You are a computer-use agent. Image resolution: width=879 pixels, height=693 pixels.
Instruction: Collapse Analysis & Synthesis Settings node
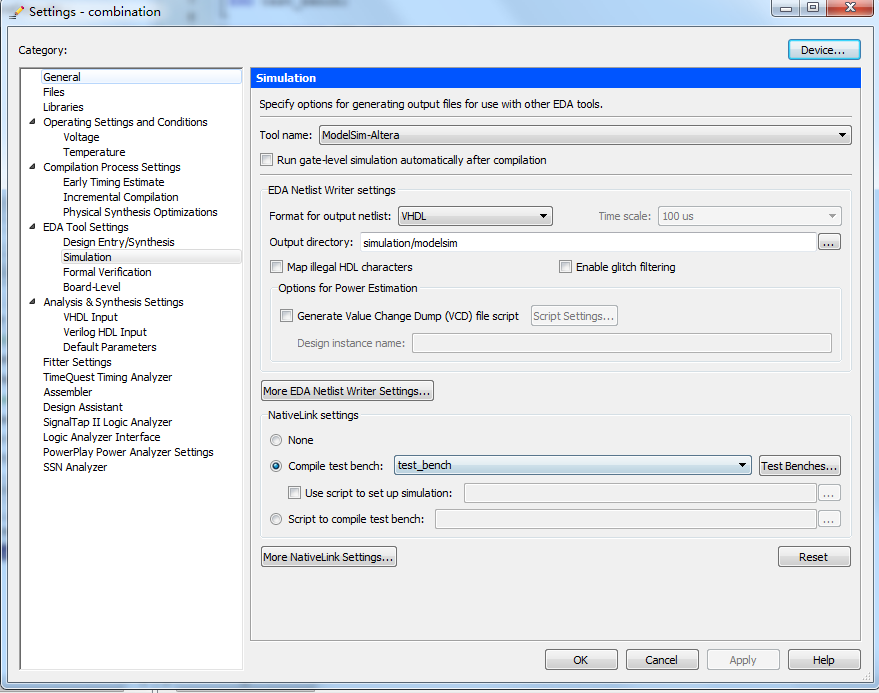tap(32, 302)
